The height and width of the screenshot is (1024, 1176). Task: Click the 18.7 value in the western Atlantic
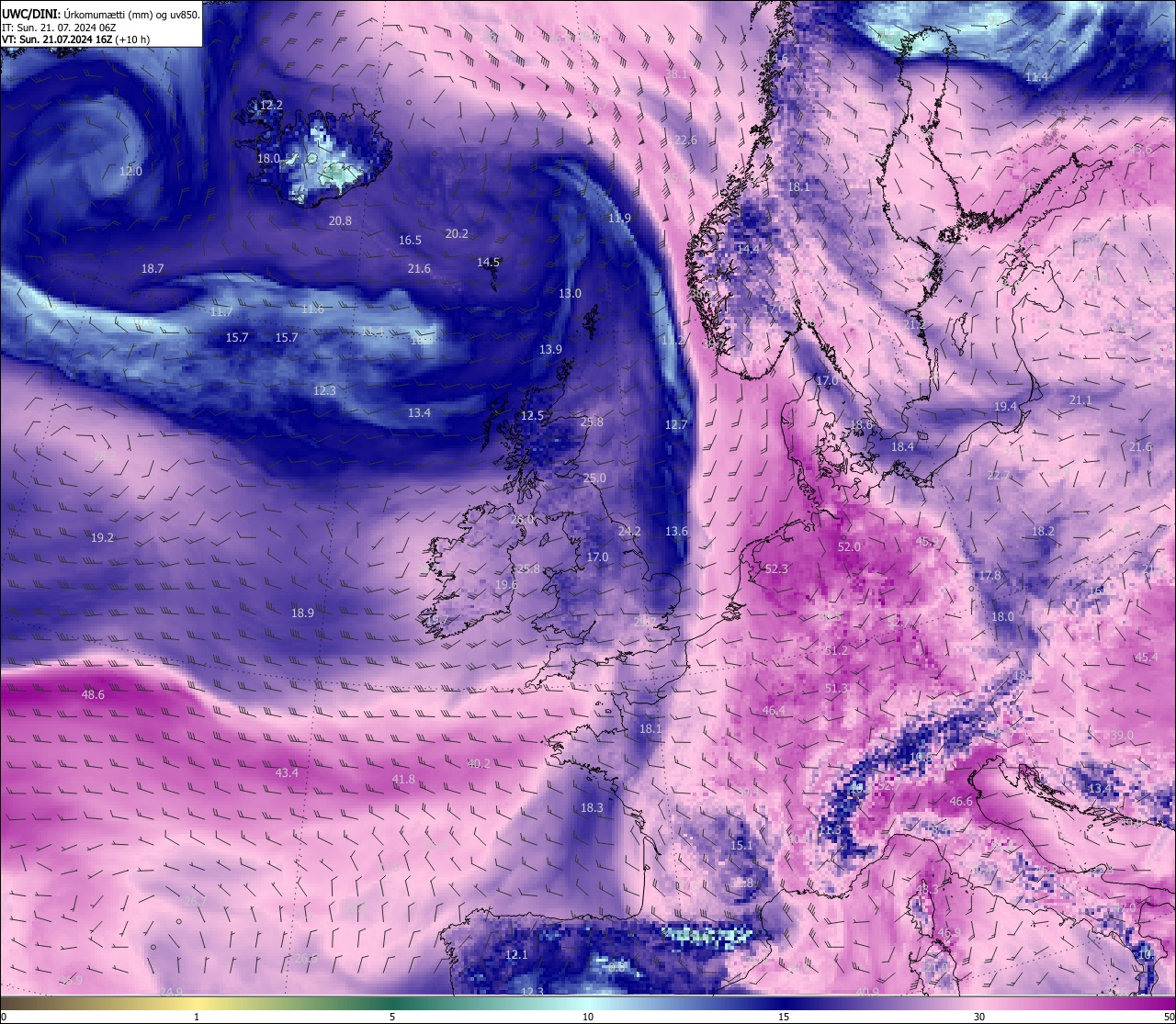pyautogui.click(x=153, y=269)
